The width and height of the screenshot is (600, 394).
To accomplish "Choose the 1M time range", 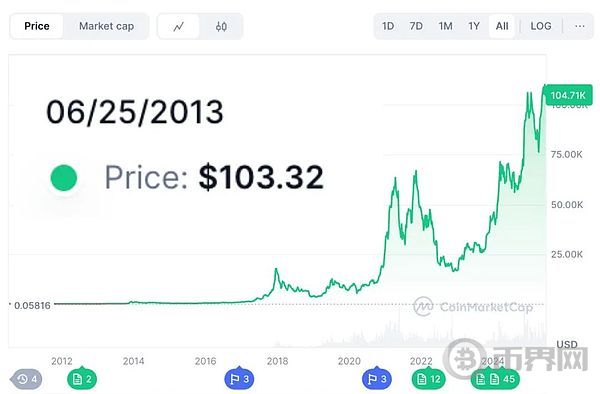I will coord(445,26).
